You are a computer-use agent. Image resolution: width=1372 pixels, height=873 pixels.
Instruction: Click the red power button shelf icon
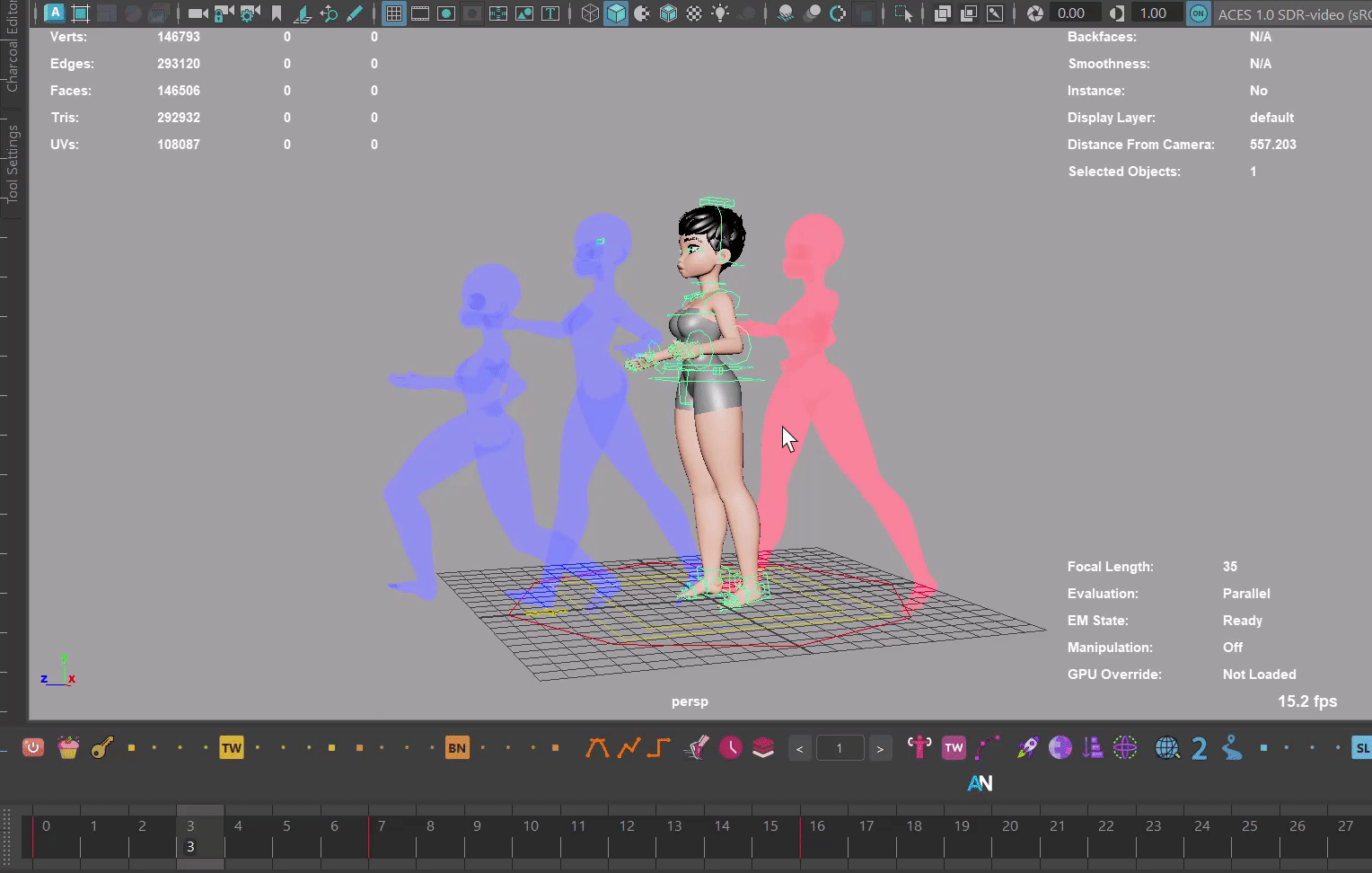point(33,747)
